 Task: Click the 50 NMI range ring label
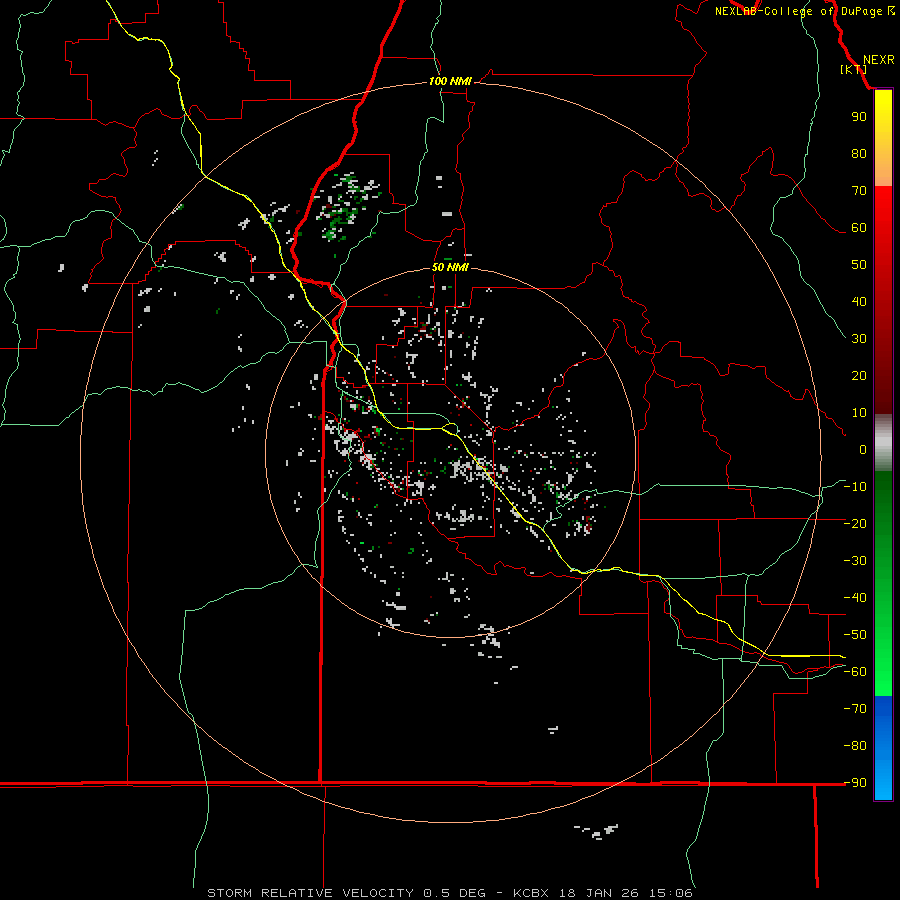(x=450, y=267)
